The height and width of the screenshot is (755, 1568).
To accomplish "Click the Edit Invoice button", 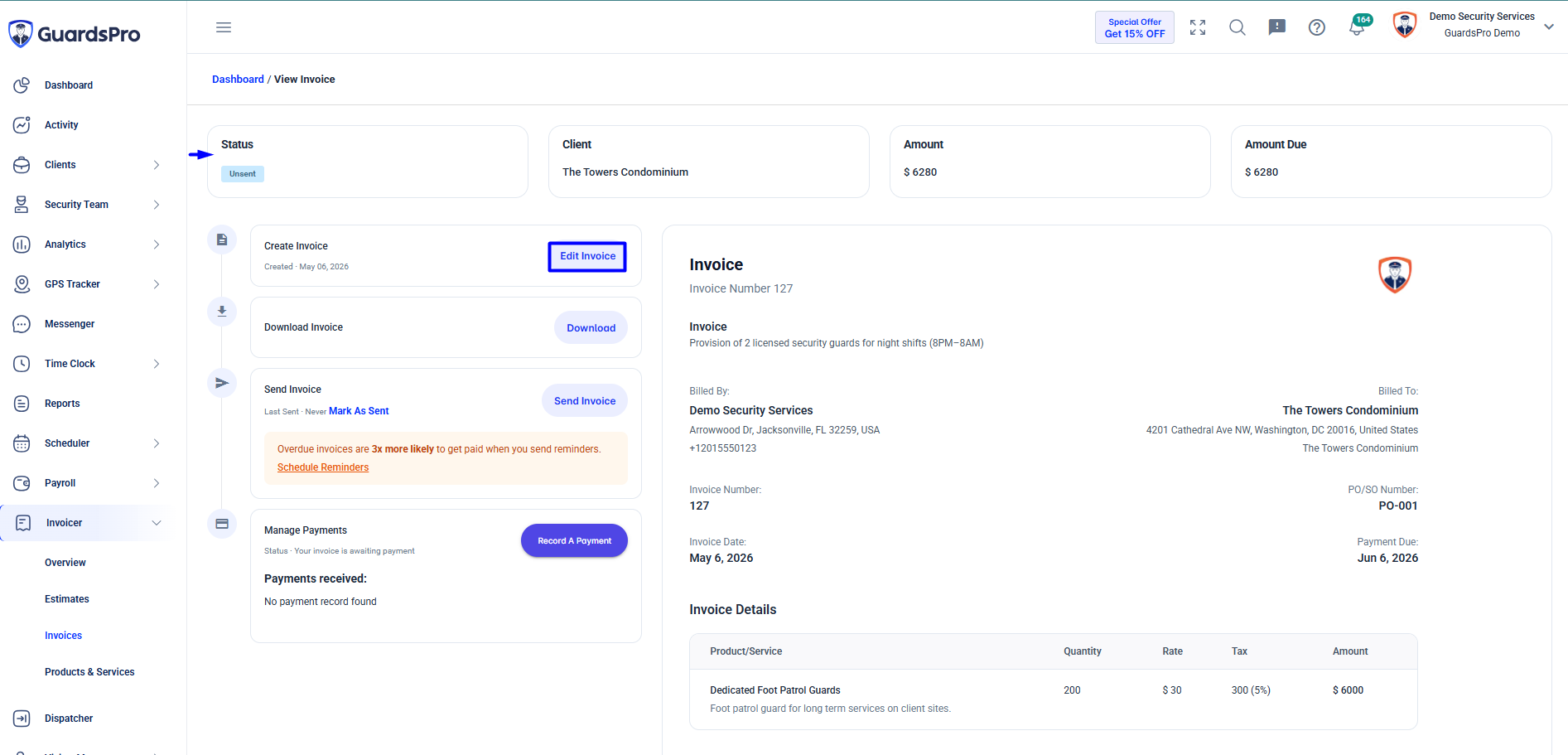I will 587,256.
